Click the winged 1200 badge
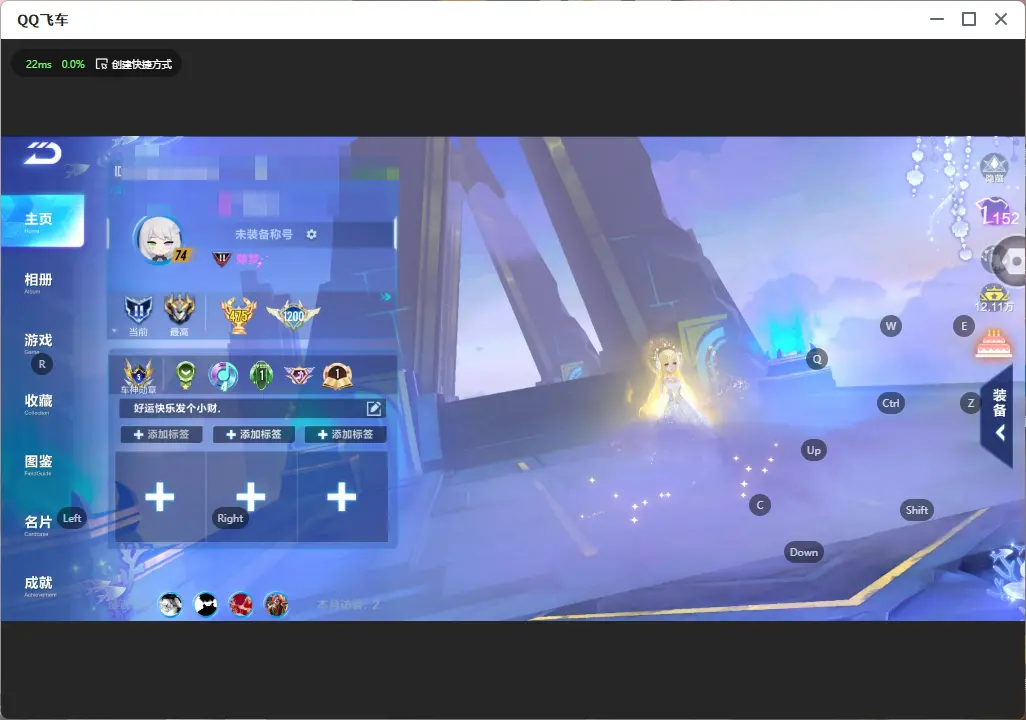 (x=293, y=316)
